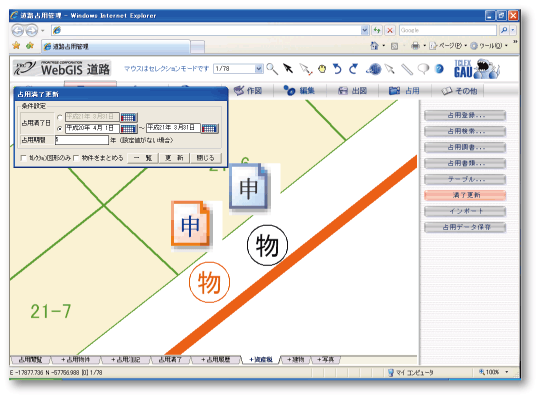Switch to the 占用満了 bottom tab
The image size is (540, 399).
pyautogui.click(x=170, y=360)
